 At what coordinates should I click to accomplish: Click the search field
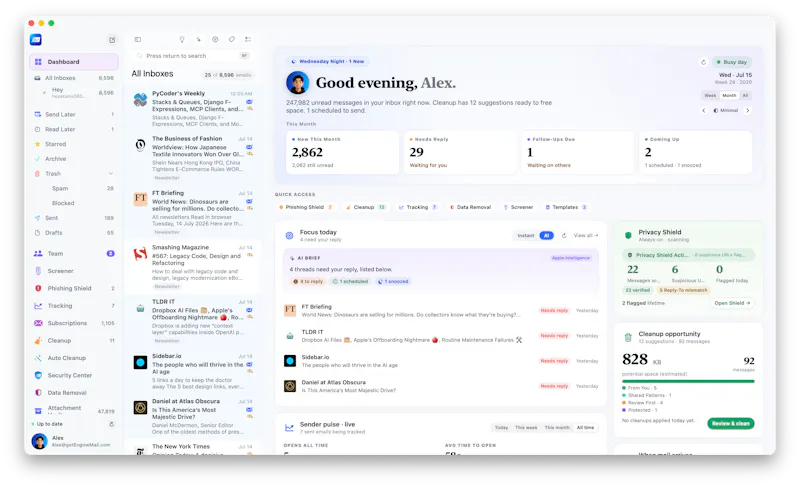coord(193,56)
